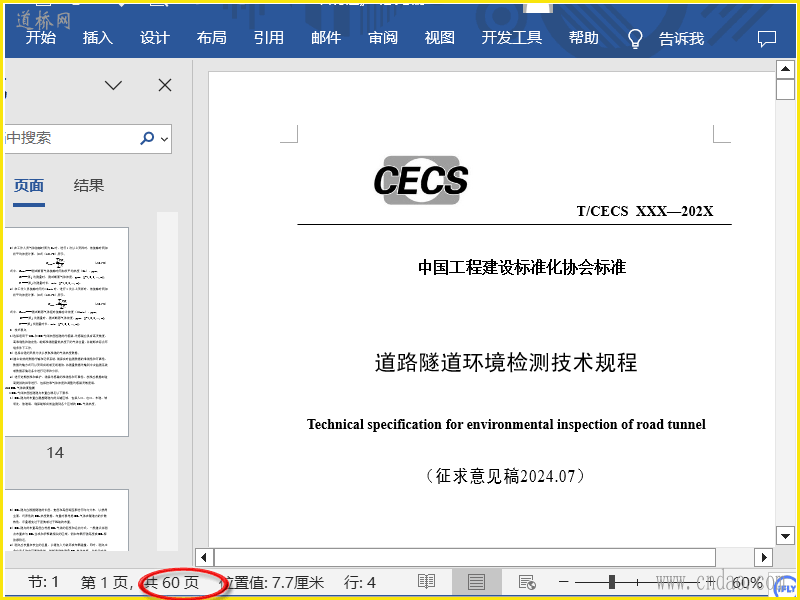Select the 结果 navigation tab
This screenshot has height=600, width=800.
[x=89, y=186]
